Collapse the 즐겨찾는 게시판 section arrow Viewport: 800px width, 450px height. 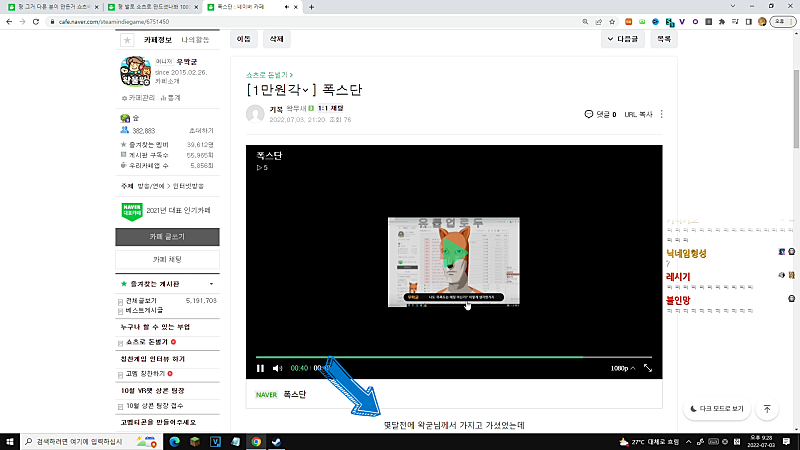click(211, 284)
